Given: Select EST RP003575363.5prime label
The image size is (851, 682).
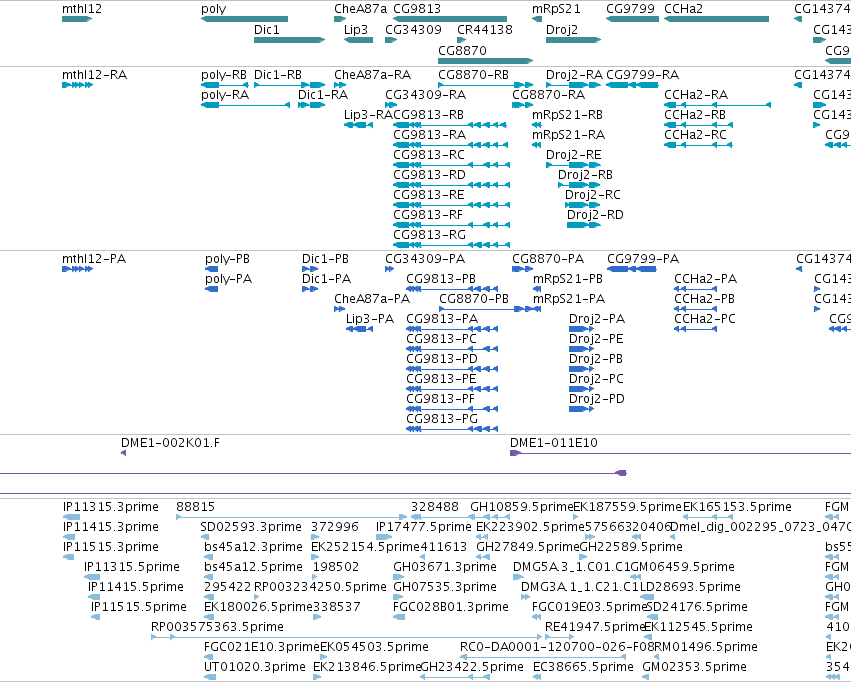Looking at the screenshot, I should pyautogui.click(x=217, y=627).
